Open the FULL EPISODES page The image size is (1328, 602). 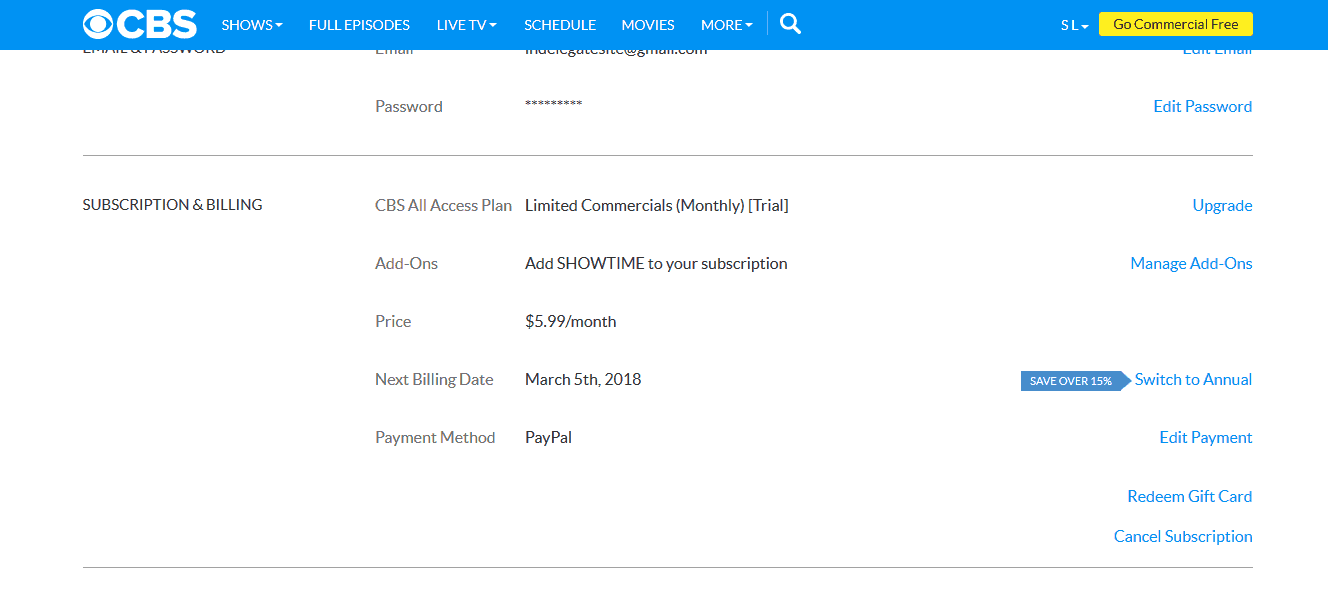(x=359, y=25)
